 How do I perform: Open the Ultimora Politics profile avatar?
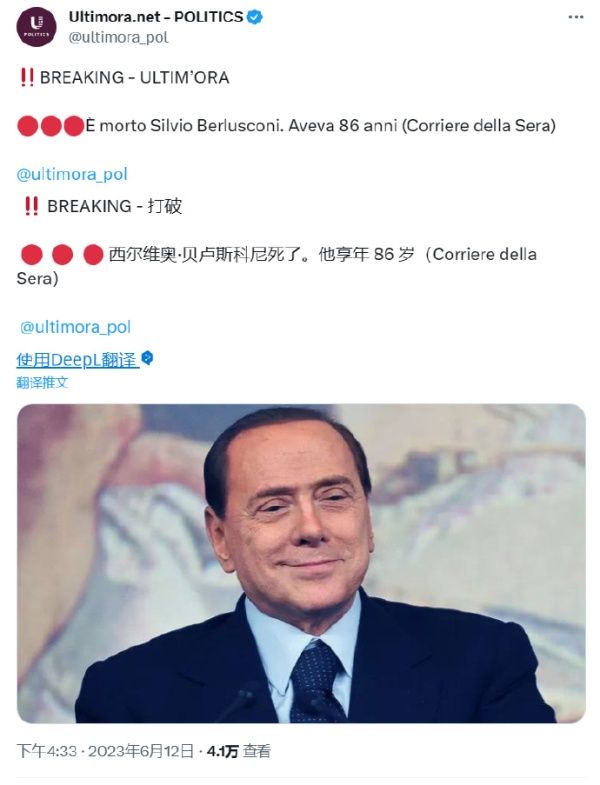pos(37,27)
